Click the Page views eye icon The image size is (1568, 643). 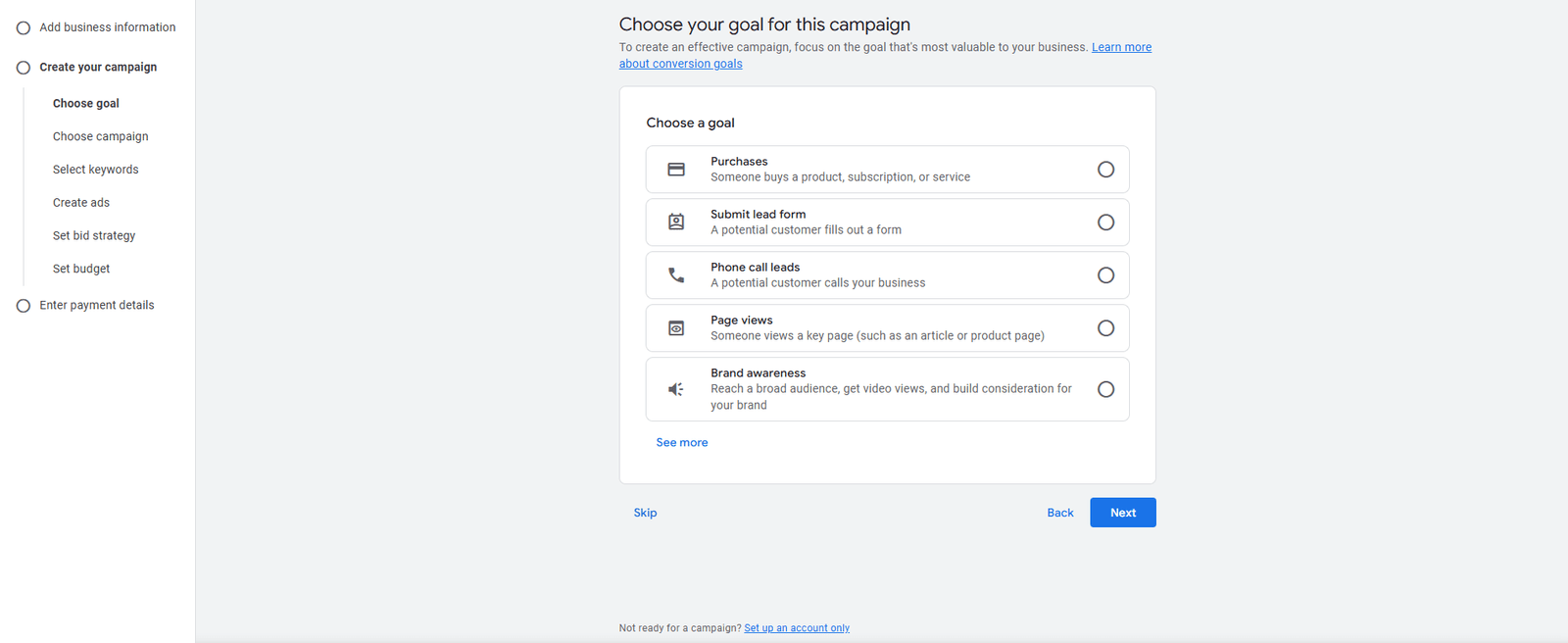click(x=676, y=328)
